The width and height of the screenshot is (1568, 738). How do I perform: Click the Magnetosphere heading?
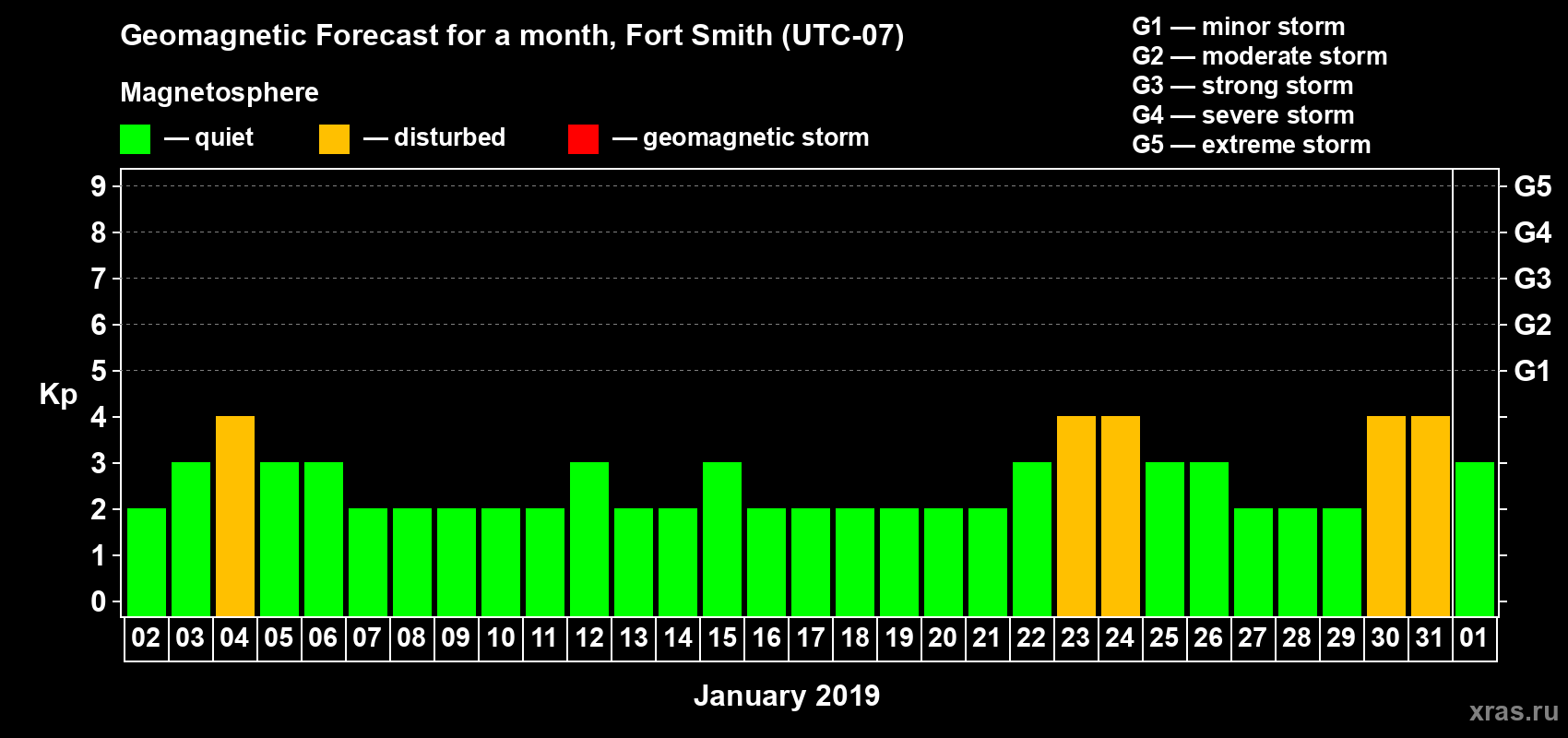point(220,92)
